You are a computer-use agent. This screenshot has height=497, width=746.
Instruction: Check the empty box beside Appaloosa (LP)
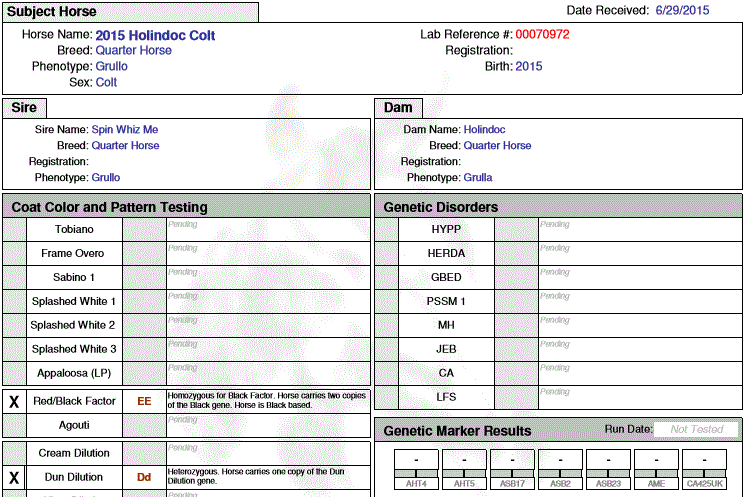tap(14, 373)
